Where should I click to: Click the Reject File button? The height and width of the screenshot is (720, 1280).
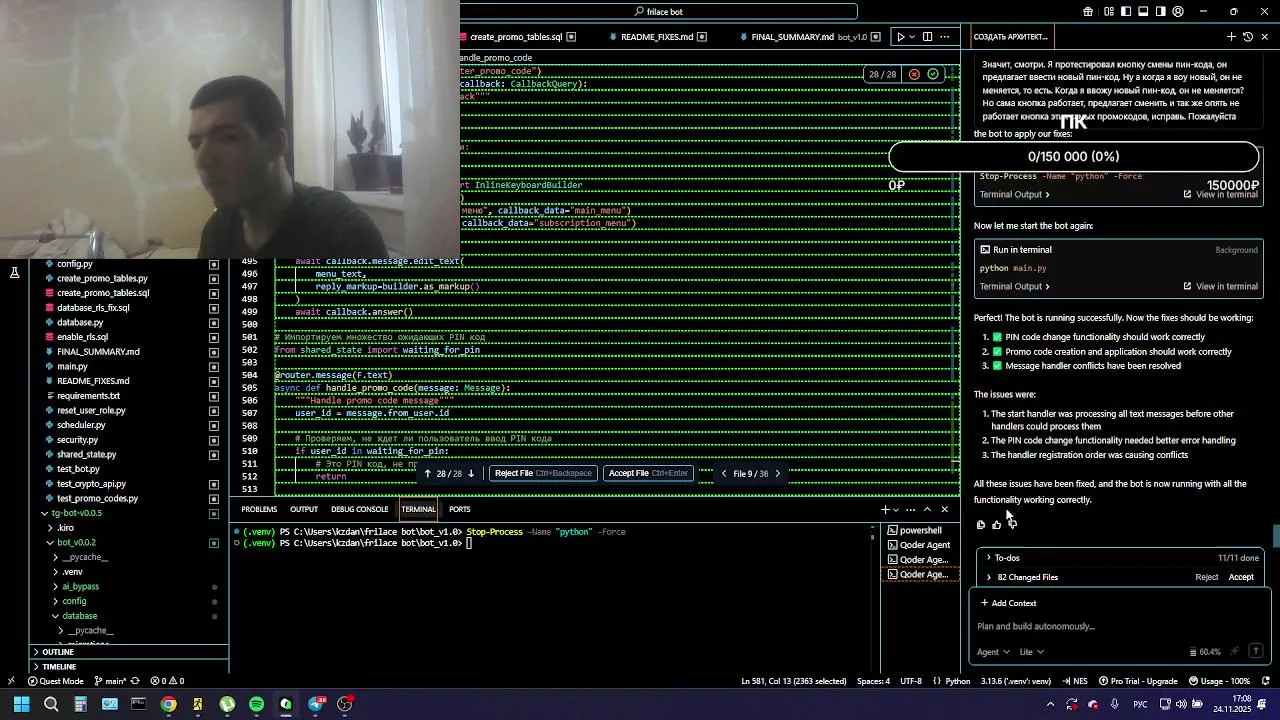pos(544,473)
